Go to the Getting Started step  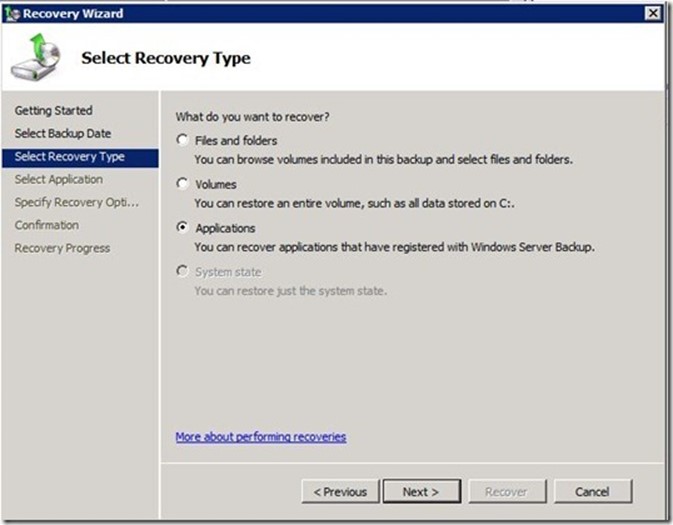(x=53, y=111)
